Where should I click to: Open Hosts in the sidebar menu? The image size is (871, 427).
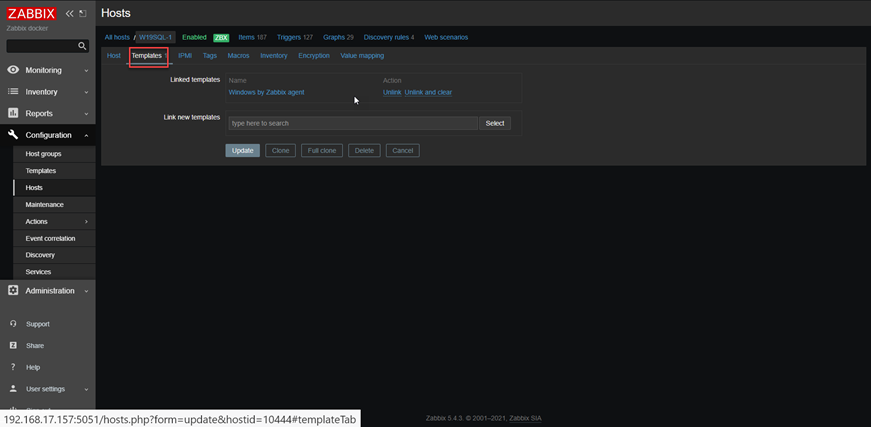[34, 188]
